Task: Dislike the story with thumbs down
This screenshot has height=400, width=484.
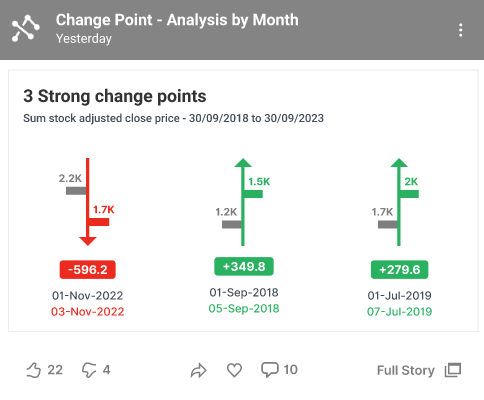Action: point(89,370)
